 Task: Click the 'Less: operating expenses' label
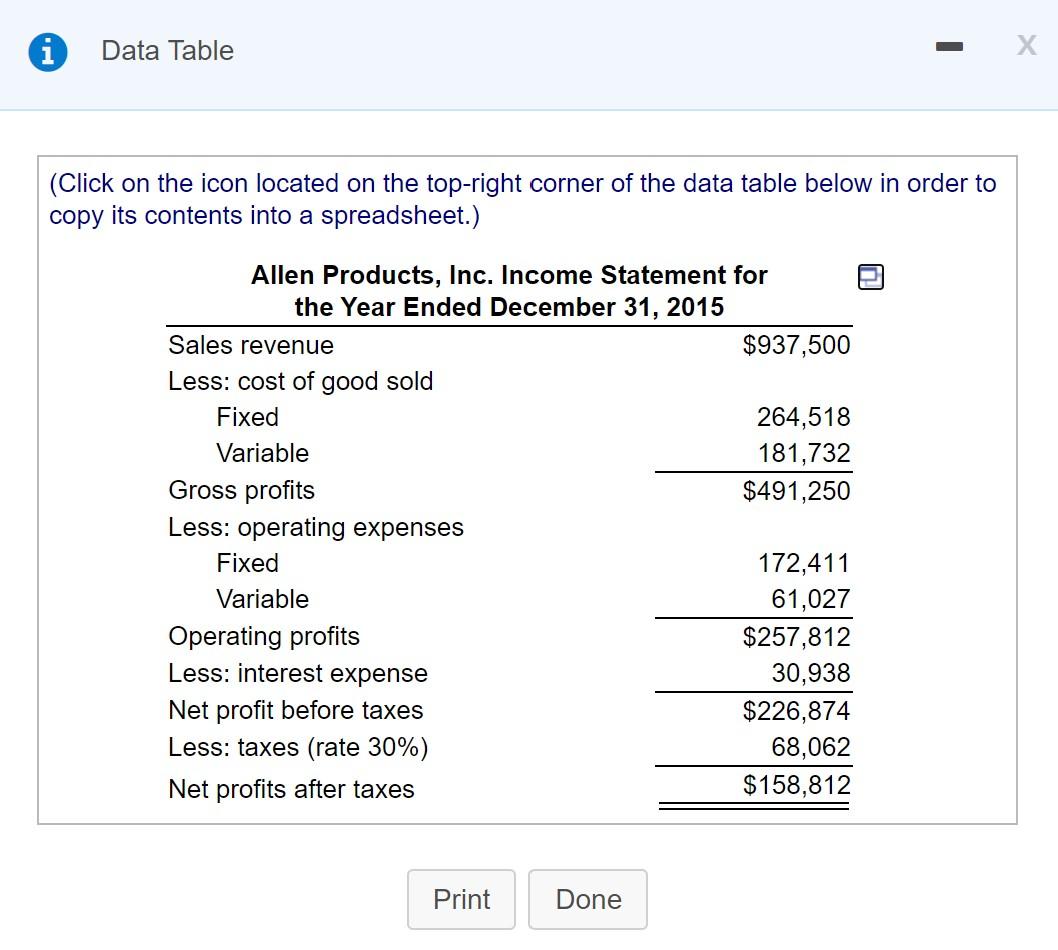[316, 527]
